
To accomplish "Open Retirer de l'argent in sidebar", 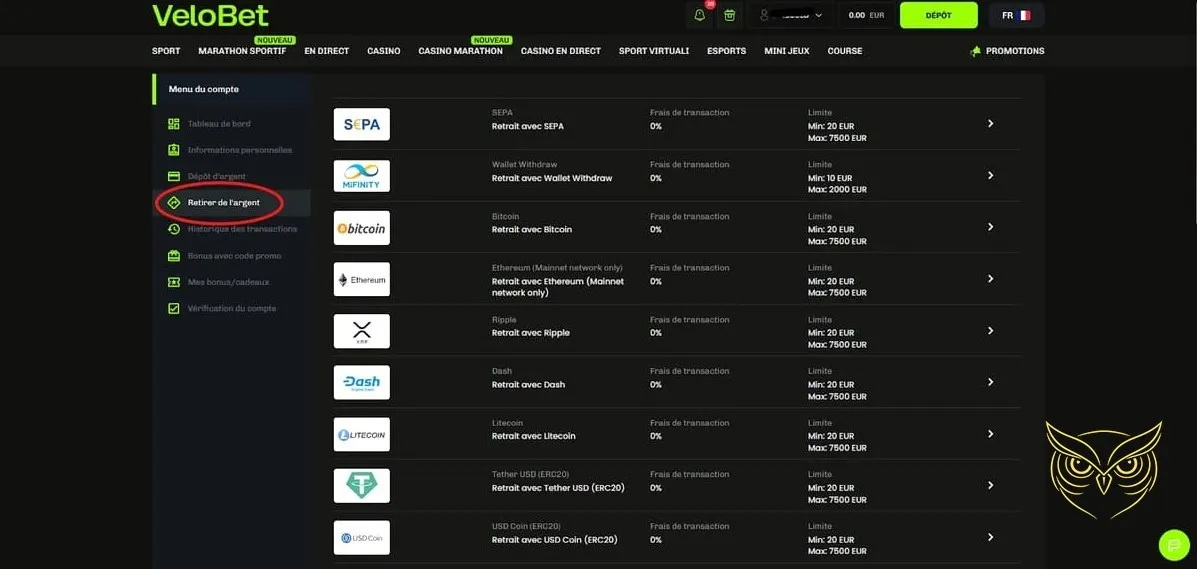I will point(223,203).
